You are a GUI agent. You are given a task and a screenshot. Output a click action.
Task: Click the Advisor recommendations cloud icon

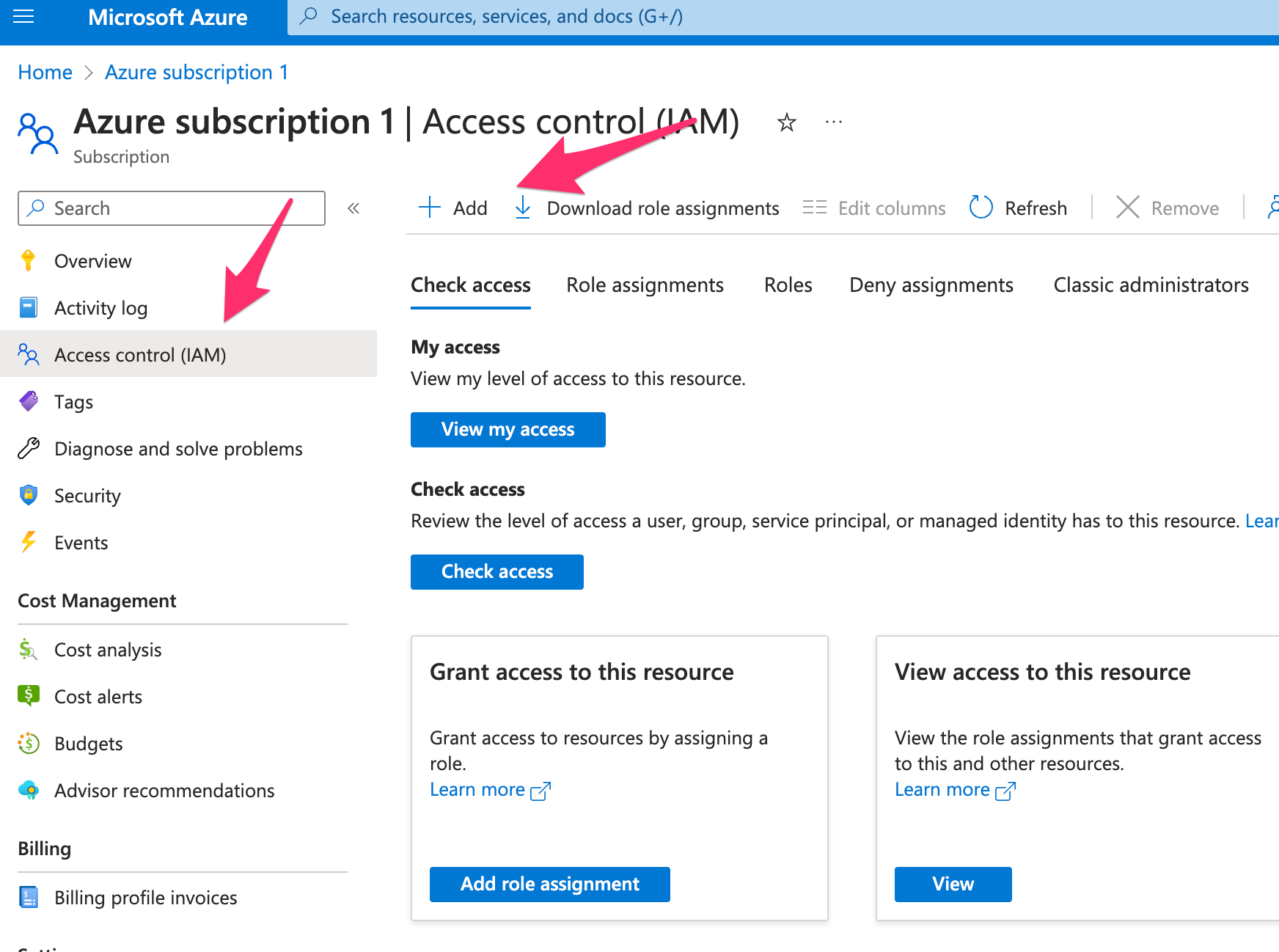click(x=29, y=790)
